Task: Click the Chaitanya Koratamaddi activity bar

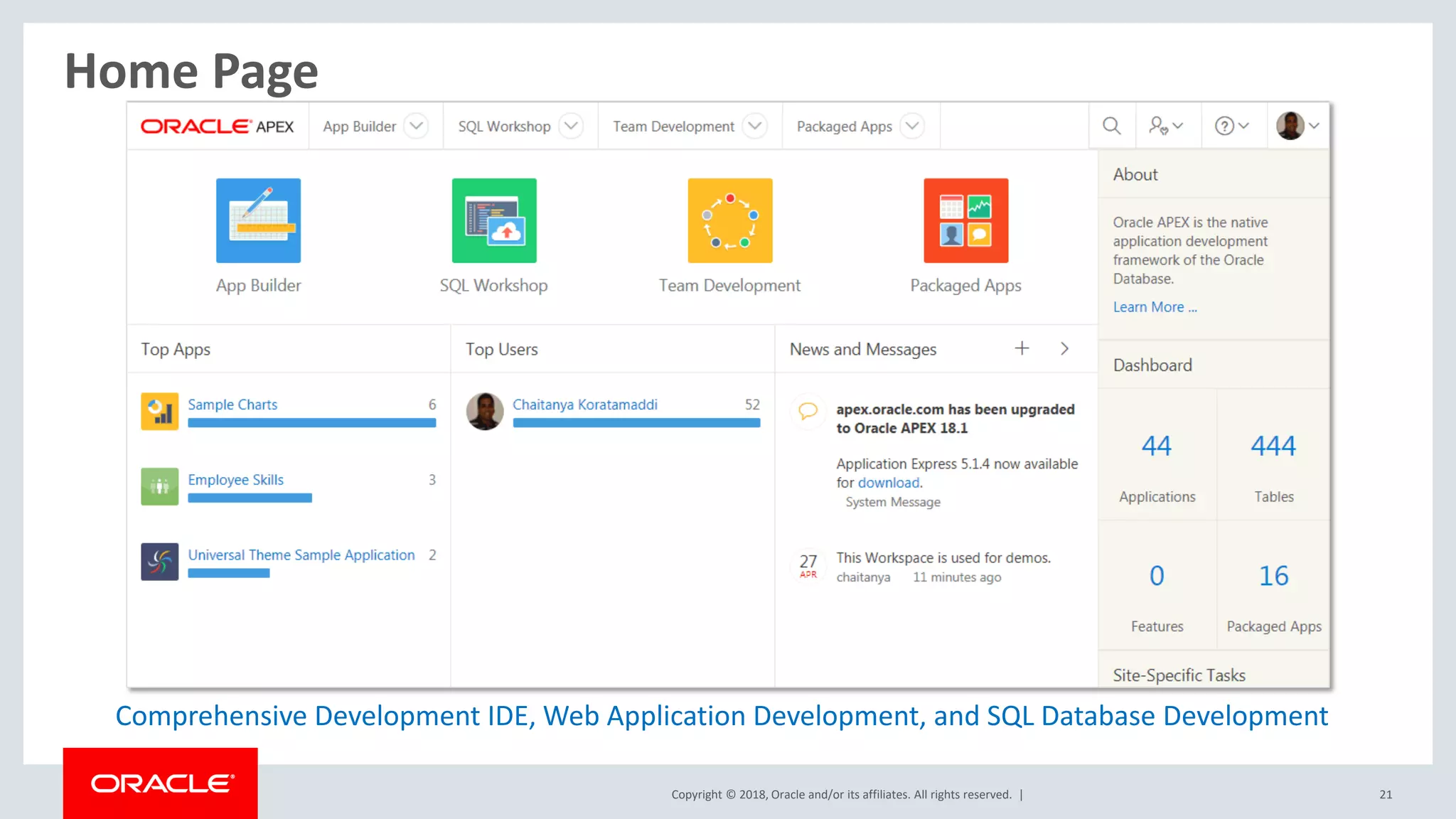Action: [x=636, y=423]
